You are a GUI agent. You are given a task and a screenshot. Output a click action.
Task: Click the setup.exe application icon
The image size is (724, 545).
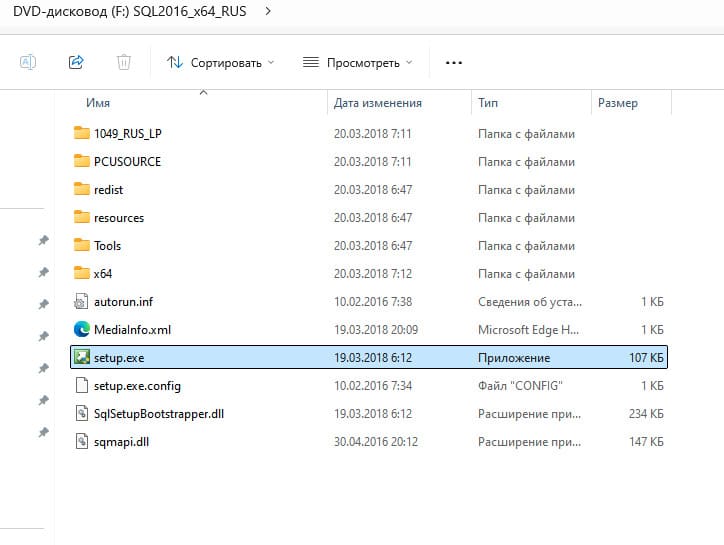pyautogui.click(x=82, y=357)
